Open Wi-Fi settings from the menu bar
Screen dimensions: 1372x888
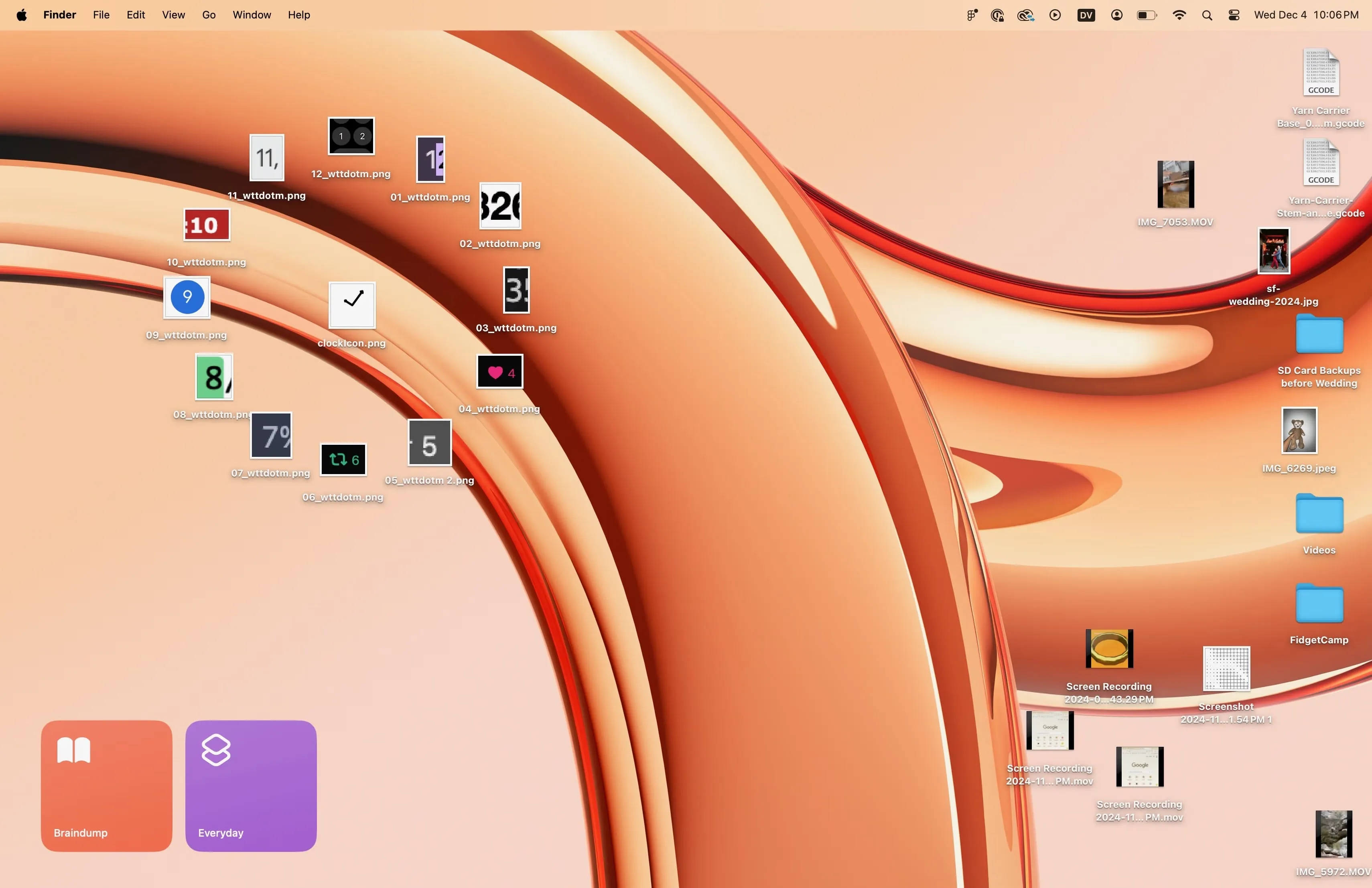tap(1179, 15)
